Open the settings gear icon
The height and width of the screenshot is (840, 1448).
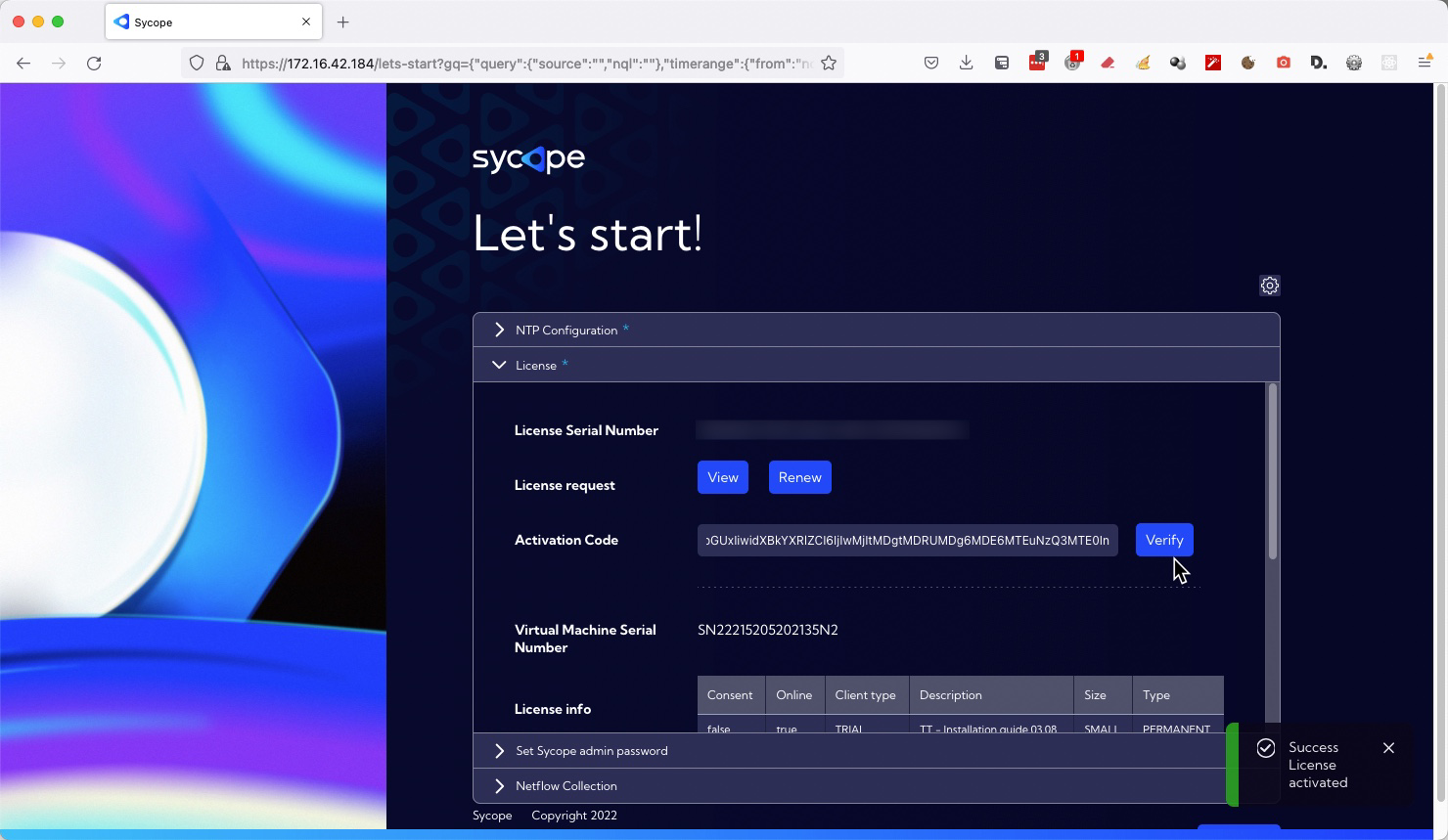(x=1269, y=286)
